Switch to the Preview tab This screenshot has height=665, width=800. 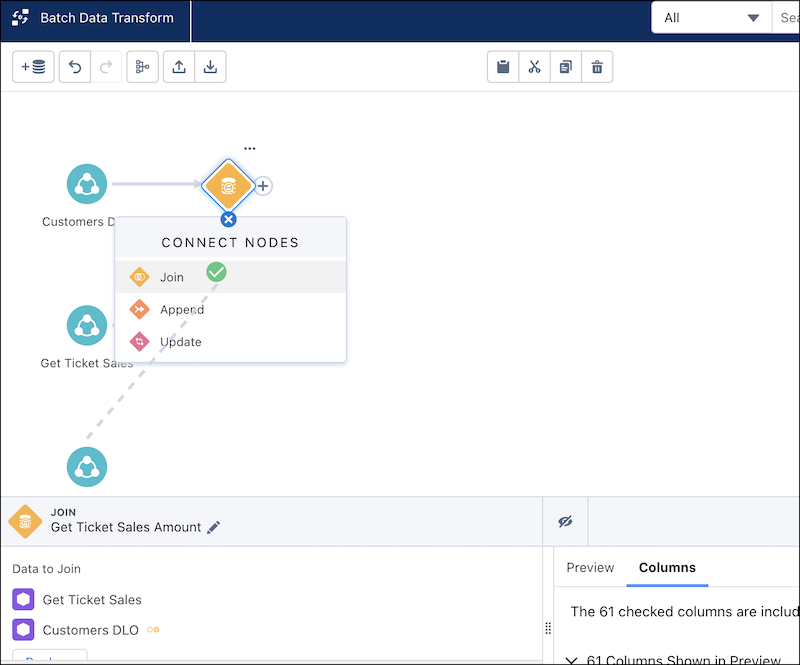point(590,567)
